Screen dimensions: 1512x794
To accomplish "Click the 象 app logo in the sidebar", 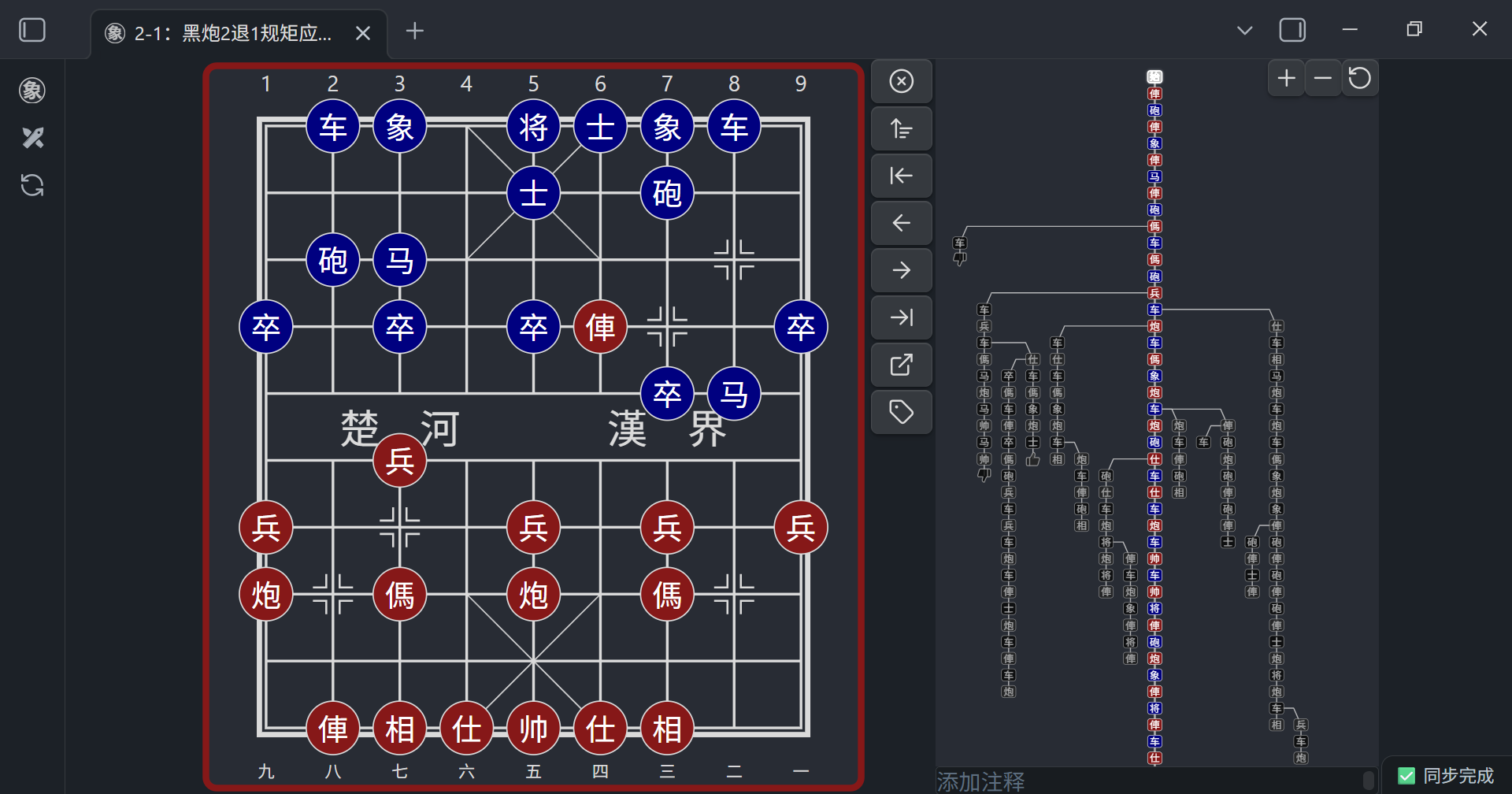I will [31, 90].
